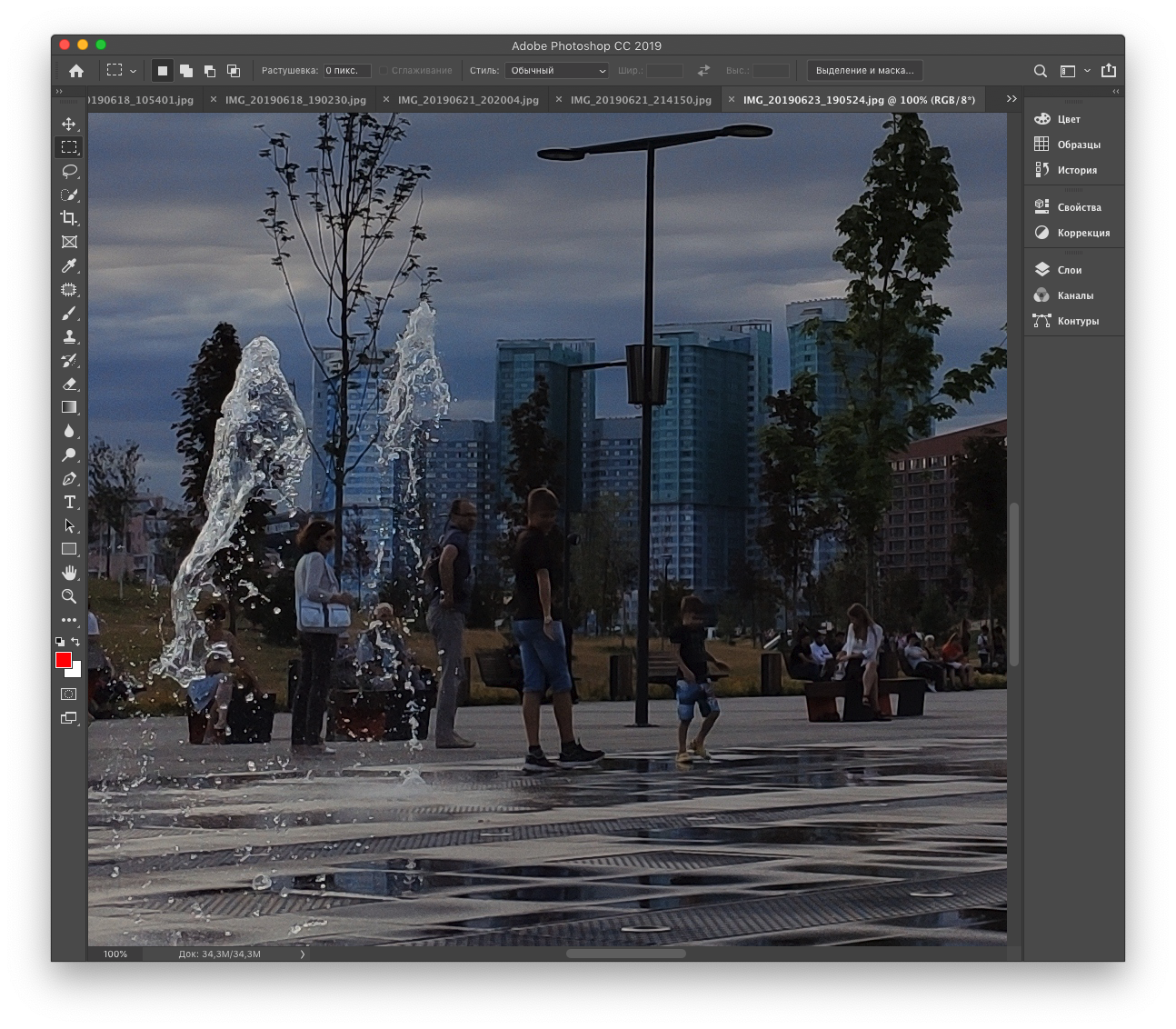Open the Style dropdown showing Обычный
The width and height of the screenshot is (1176, 1029).
(557, 71)
